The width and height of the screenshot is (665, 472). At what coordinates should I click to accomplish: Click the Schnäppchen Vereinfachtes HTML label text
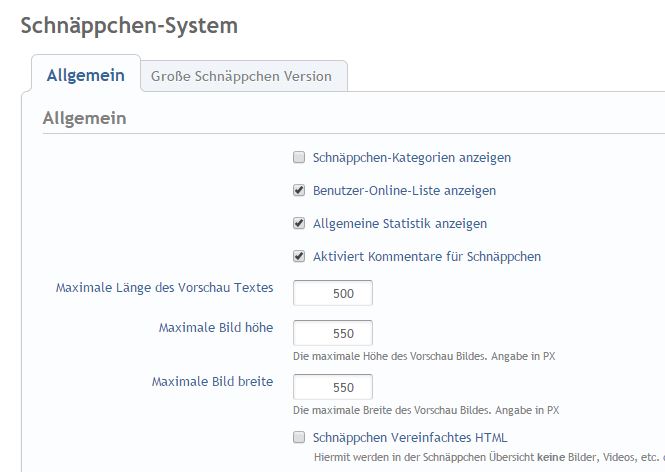click(x=410, y=437)
